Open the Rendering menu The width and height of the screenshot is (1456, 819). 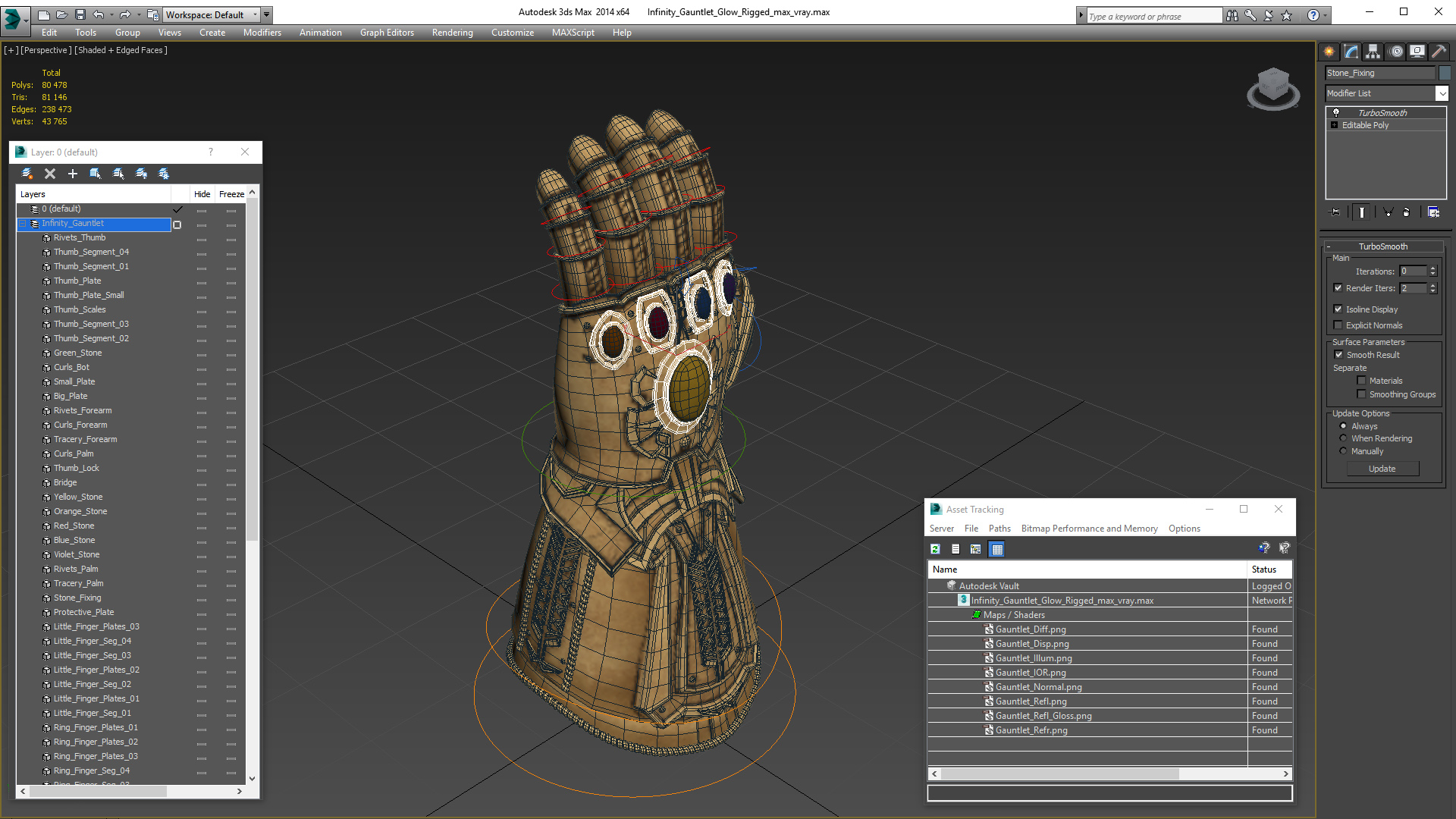[x=452, y=33]
